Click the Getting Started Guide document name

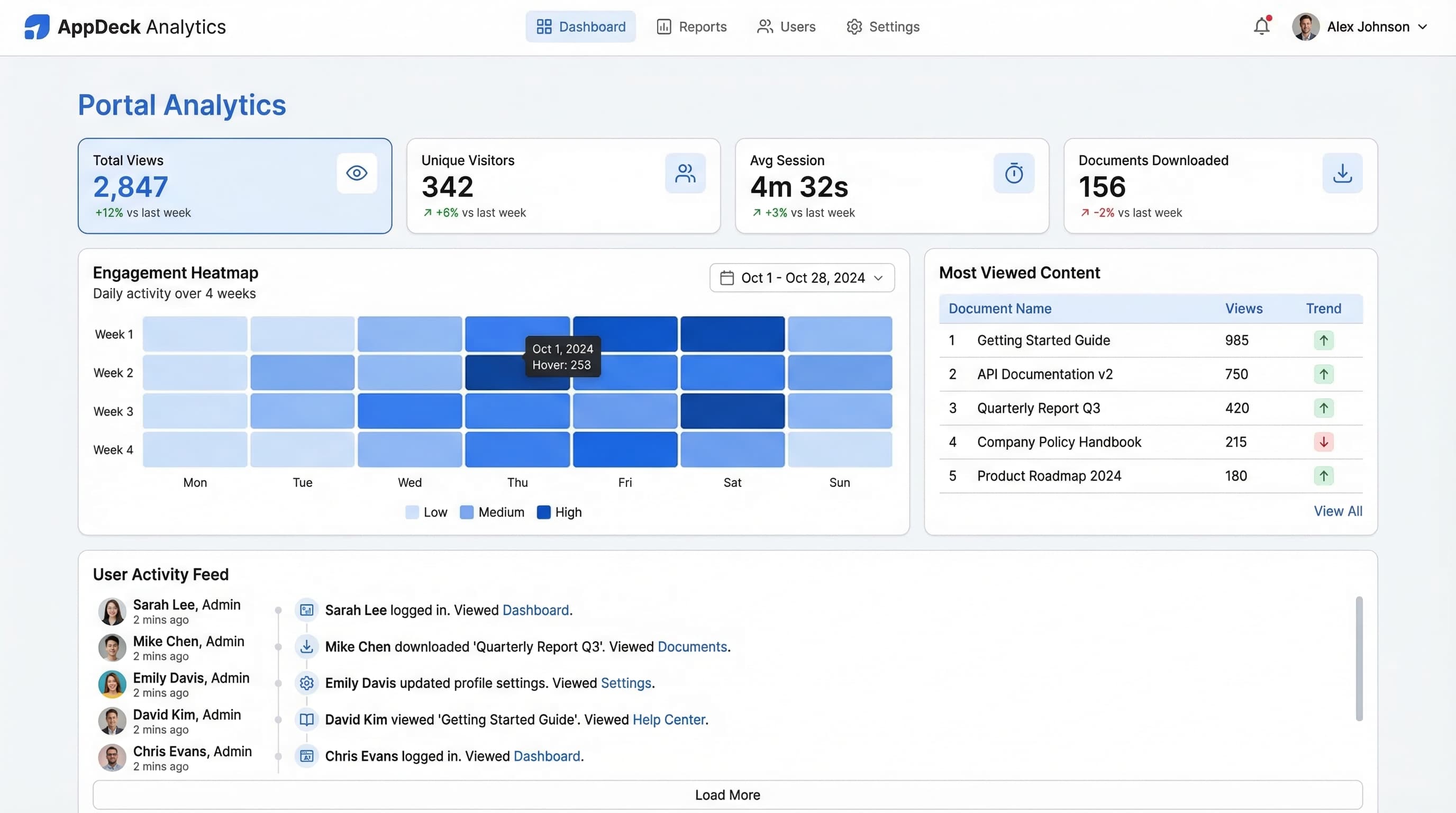[x=1043, y=340]
